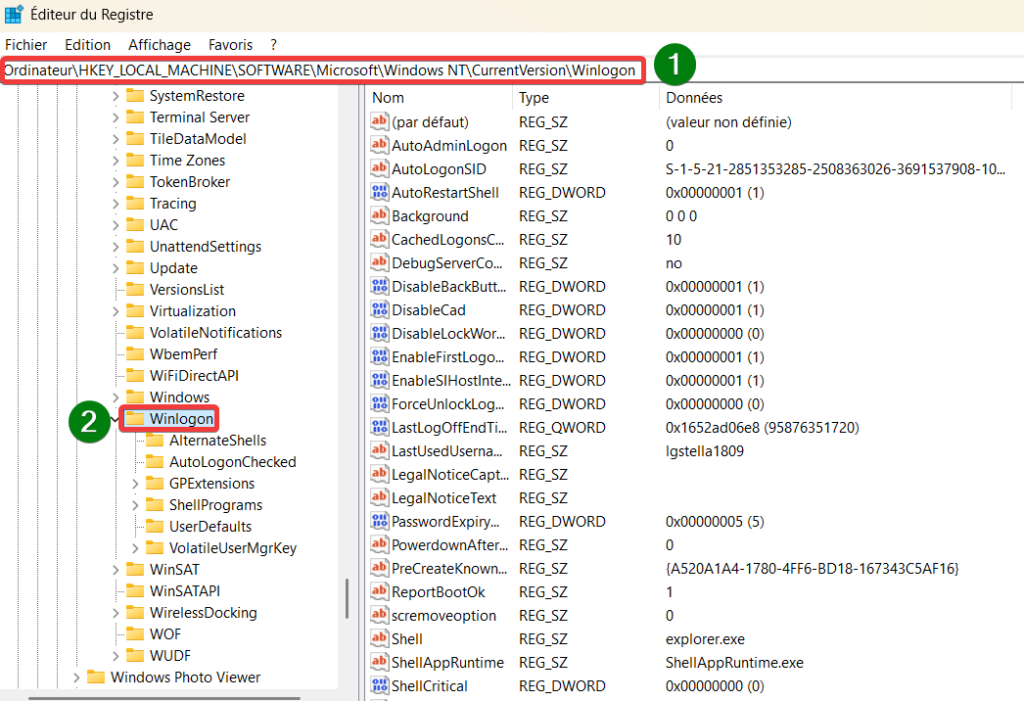Click the WinSAT folder icon

135,569
